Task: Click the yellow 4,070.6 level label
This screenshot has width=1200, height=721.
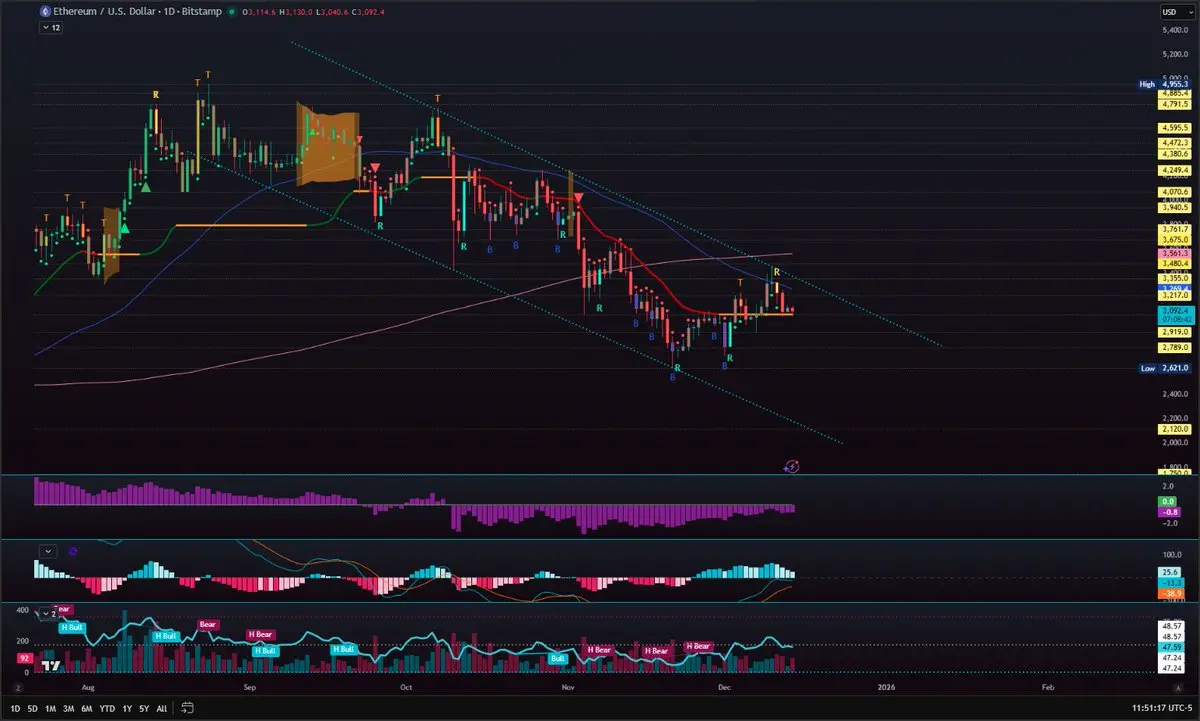Action: [1173, 191]
